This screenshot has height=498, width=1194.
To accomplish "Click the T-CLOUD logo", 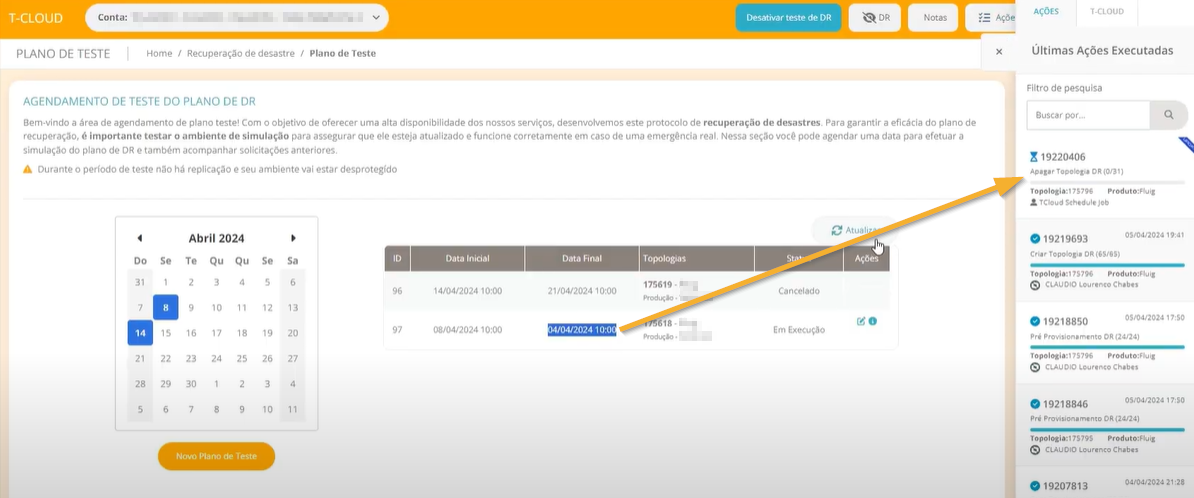I will (36, 18).
